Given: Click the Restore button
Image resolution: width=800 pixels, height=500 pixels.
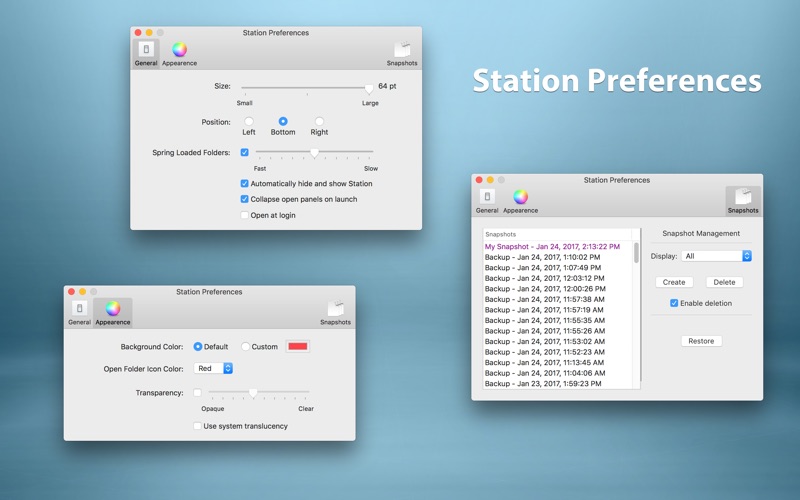Looking at the screenshot, I should tap(701, 341).
